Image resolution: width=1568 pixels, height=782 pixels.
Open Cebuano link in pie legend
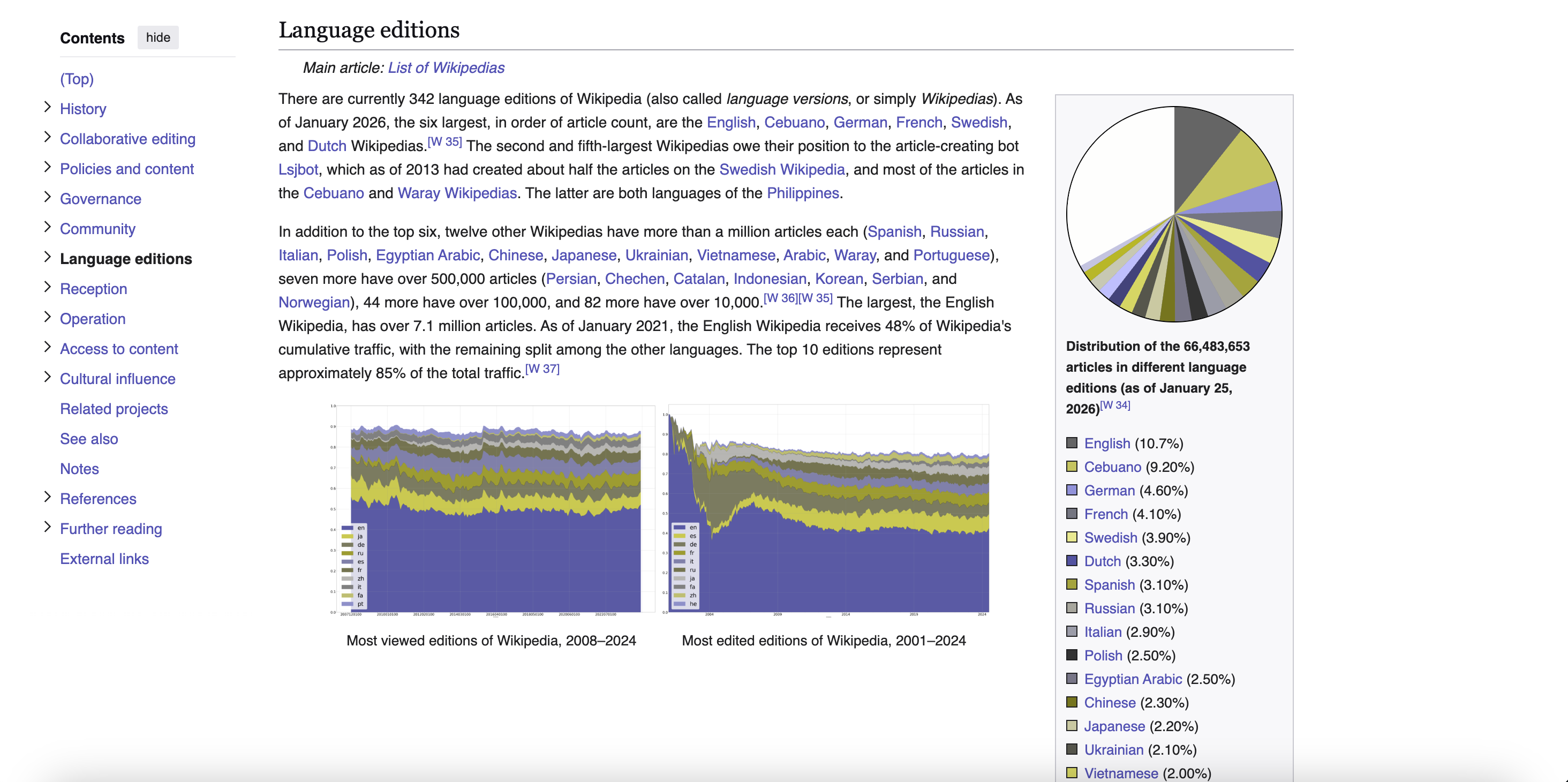(x=1112, y=467)
